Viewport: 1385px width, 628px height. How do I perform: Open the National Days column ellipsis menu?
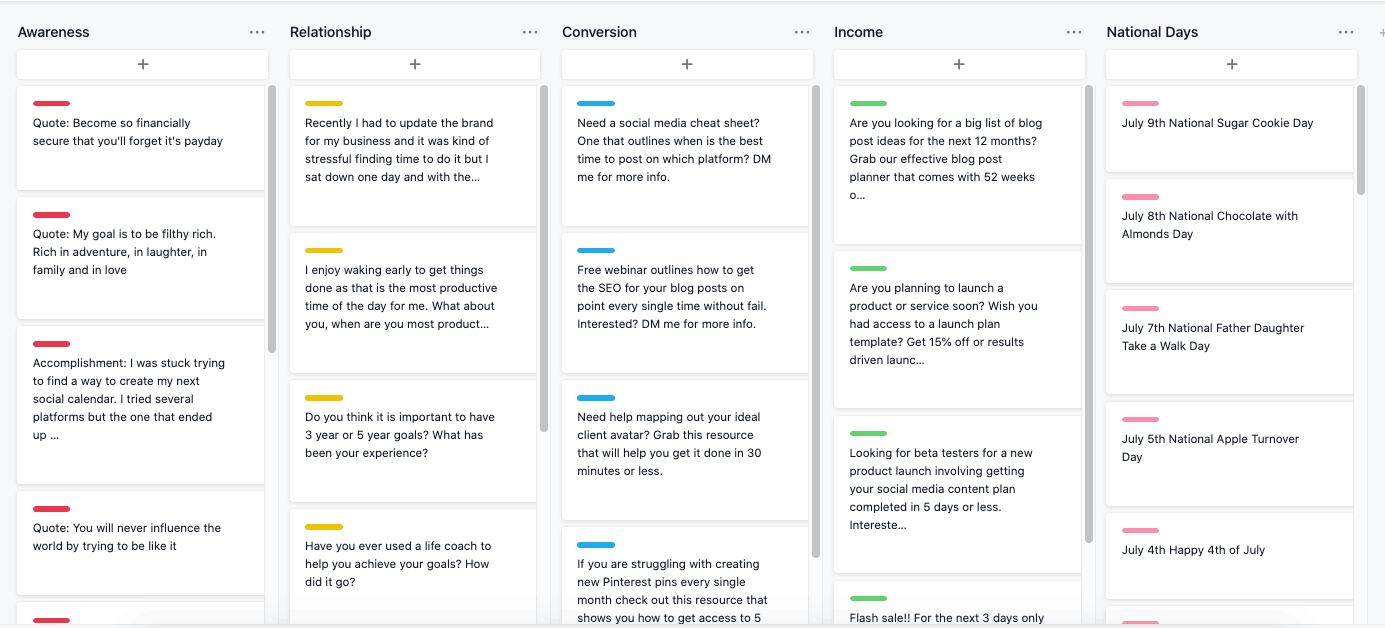[x=1346, y=32]
